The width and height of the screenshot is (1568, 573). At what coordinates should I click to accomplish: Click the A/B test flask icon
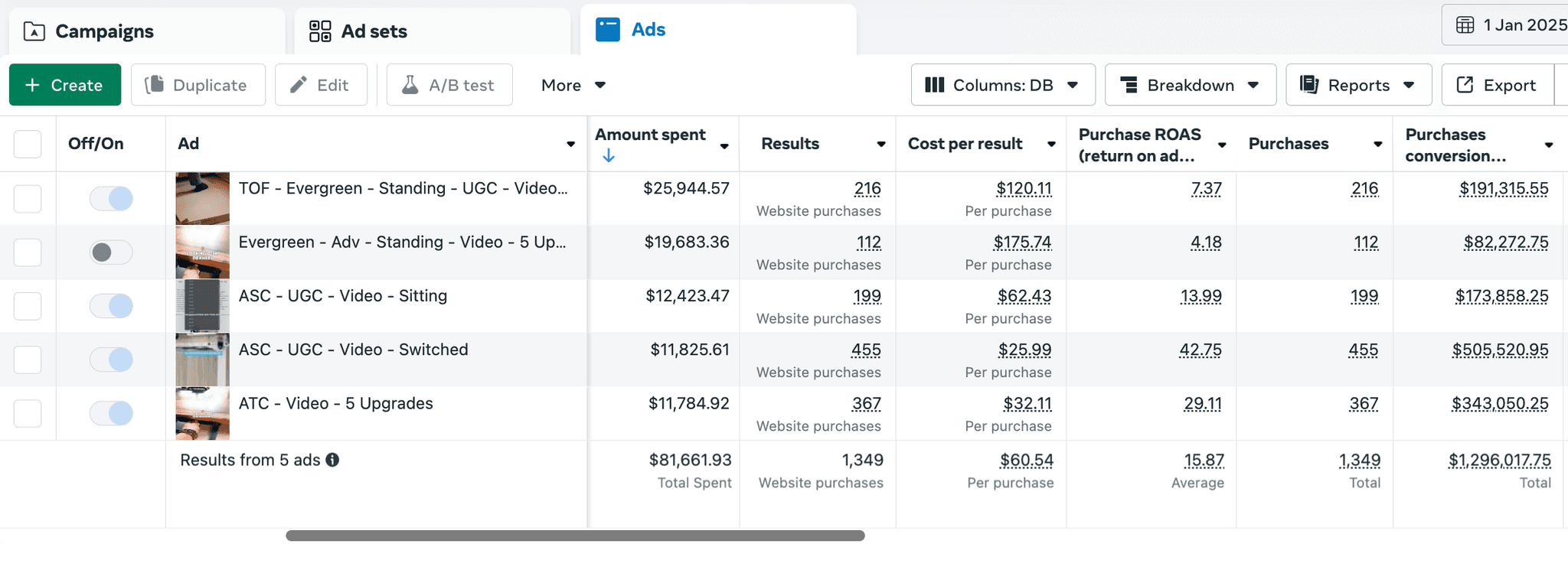point(410,85)
